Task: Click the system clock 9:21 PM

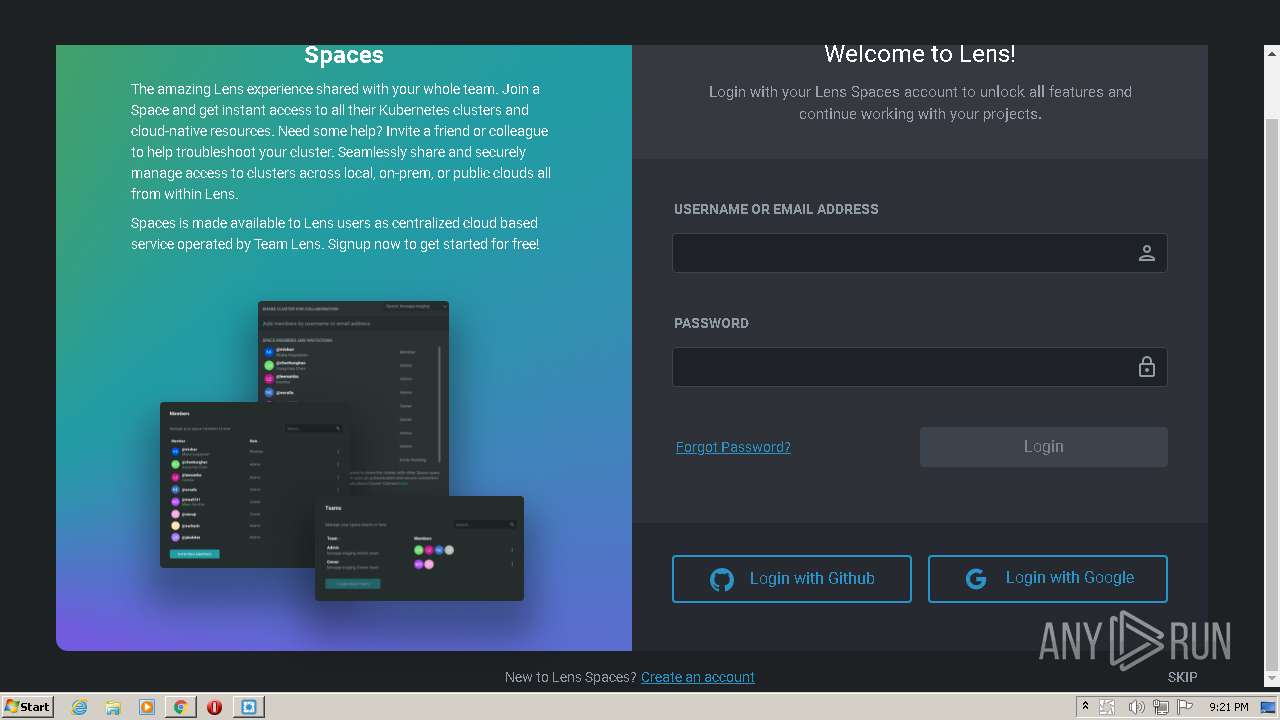Action: (1228, 707)
